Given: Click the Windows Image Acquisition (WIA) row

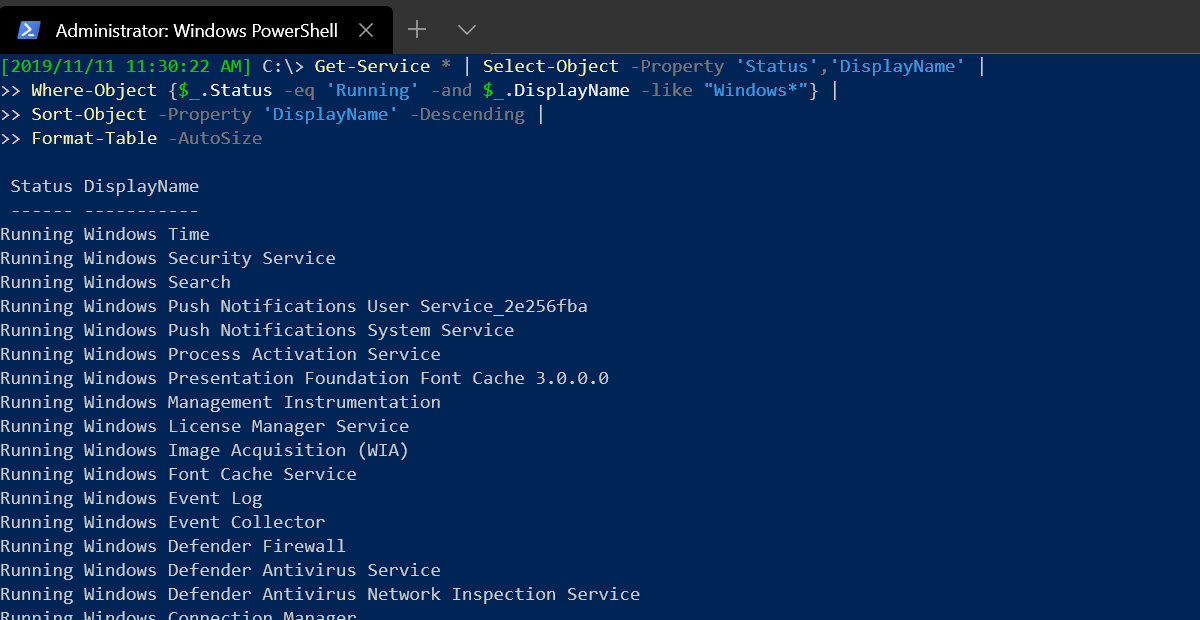Looking at the screenshot, I should coord(205,450).
